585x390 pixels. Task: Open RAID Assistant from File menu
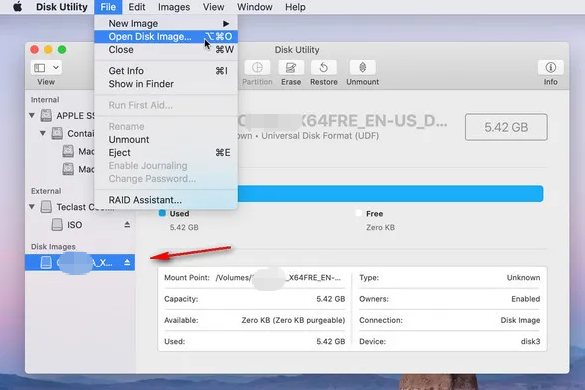[166, 200]
